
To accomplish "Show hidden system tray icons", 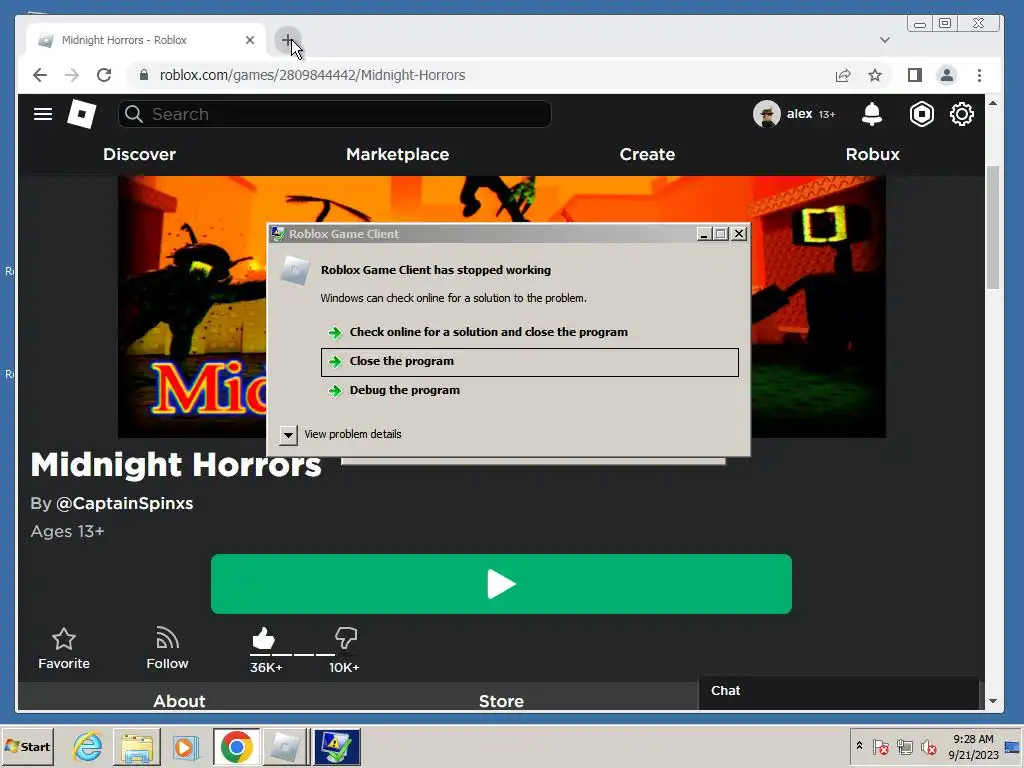I will [x=859, y=746].
